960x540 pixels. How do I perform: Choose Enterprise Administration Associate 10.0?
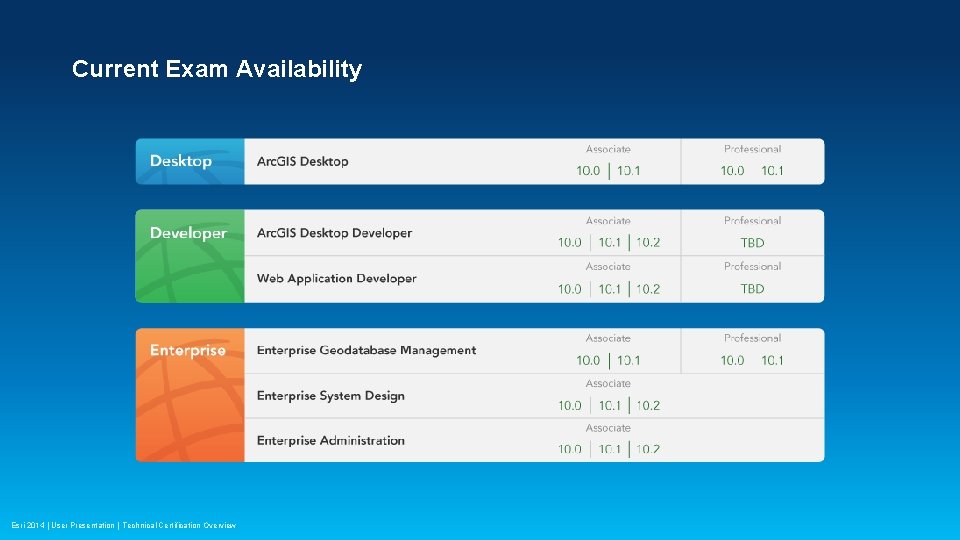coord(569,449)
